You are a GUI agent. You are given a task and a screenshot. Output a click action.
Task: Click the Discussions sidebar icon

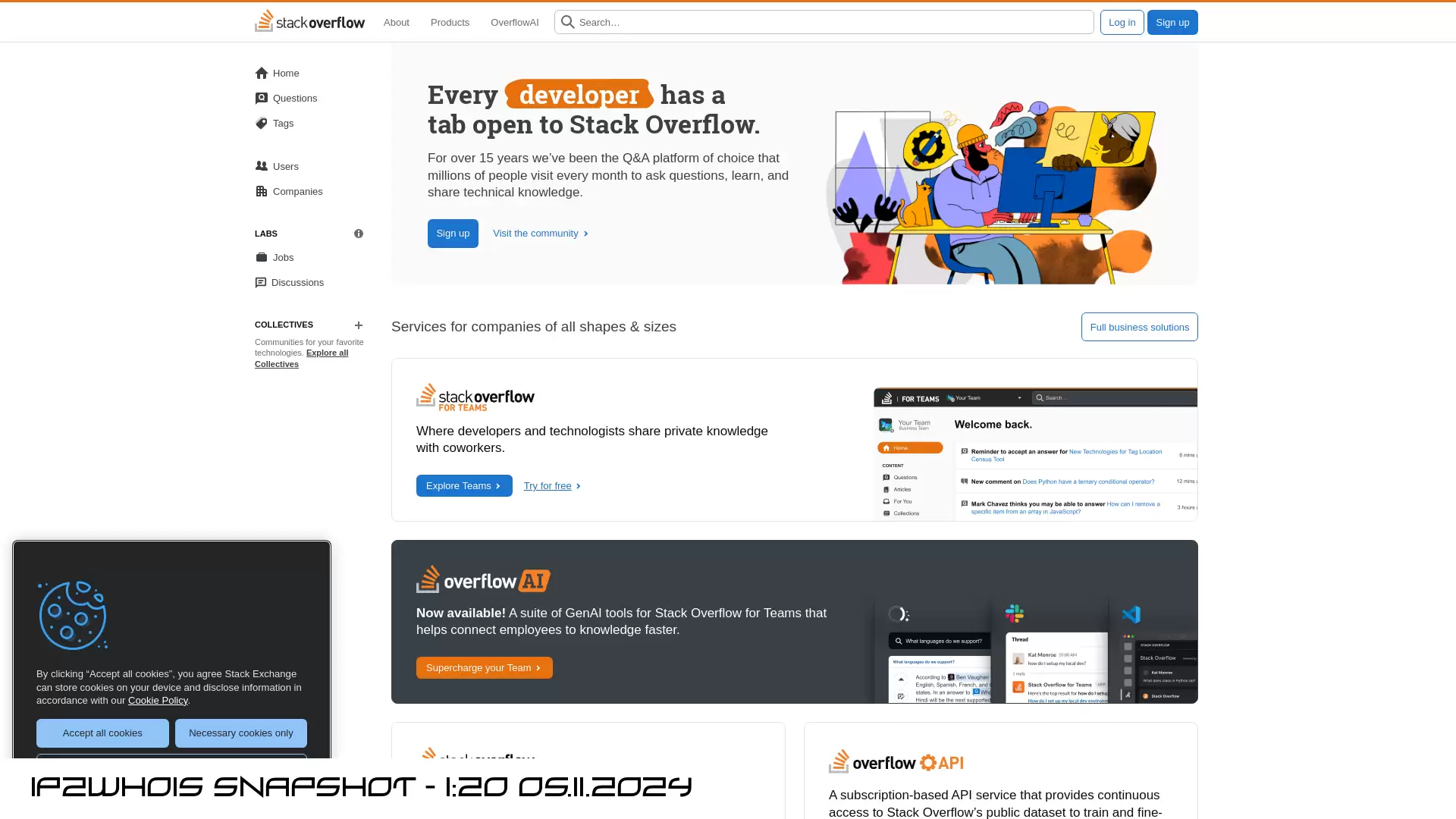point(260,281)
